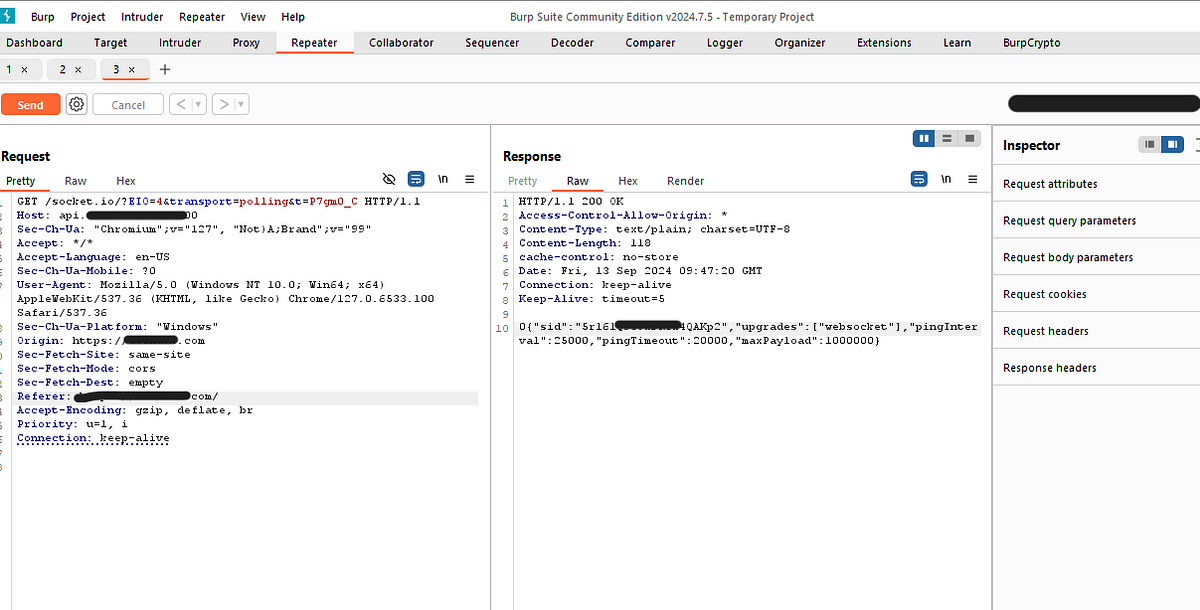This screenshot has height=610, width=1200.
Task: Select request Pretty view tab
Action: 20,181
